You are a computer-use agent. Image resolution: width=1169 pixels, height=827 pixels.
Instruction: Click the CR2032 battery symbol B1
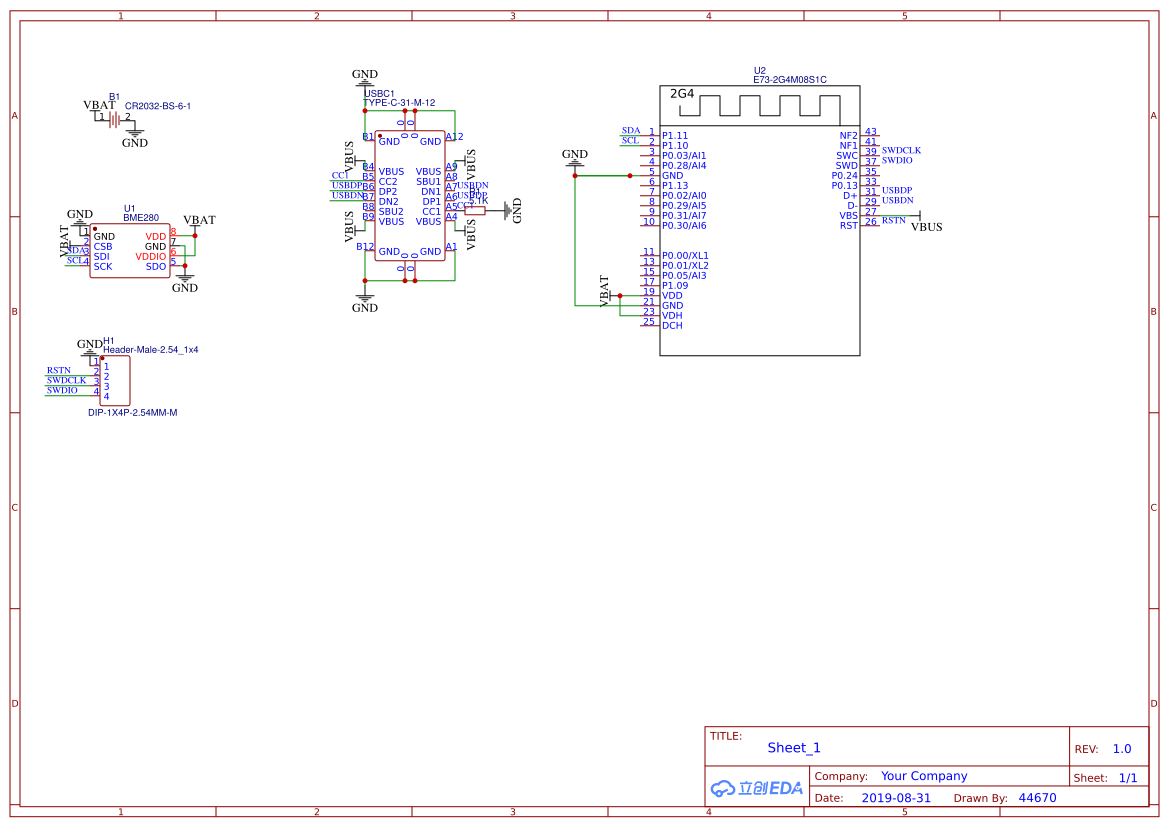(x=115, y=119)
